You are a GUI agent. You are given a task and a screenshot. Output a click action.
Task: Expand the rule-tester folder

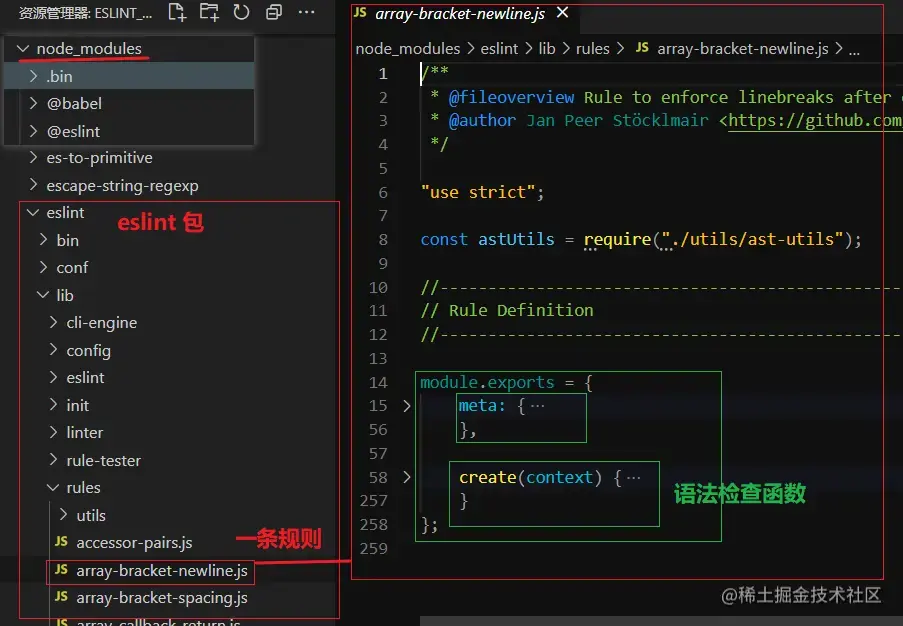(x=54, y=460)
